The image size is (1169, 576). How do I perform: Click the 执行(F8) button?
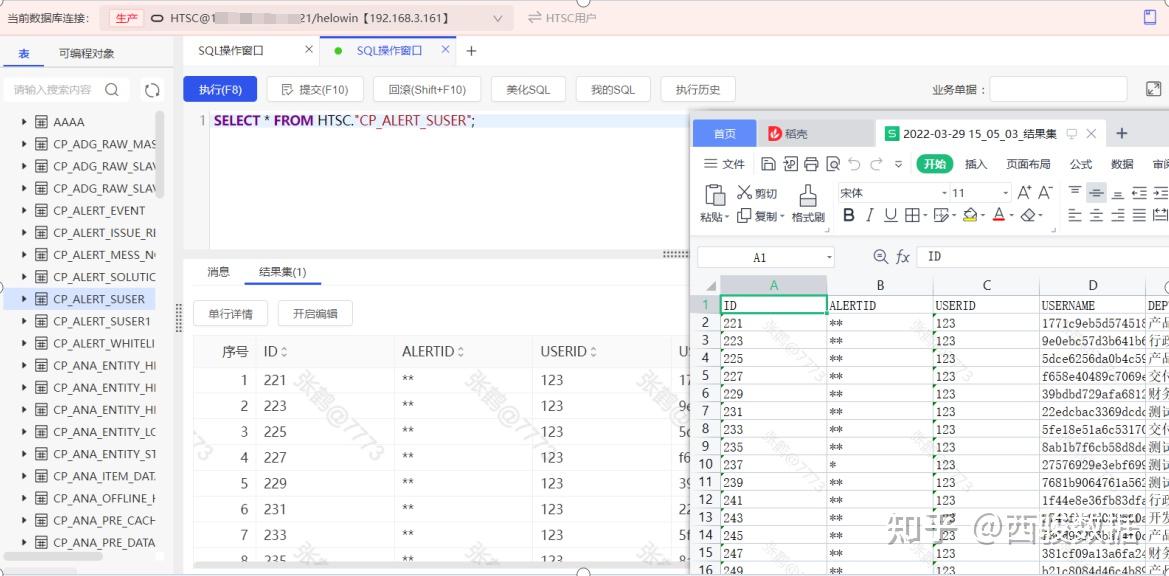click(x=220, y=89)
